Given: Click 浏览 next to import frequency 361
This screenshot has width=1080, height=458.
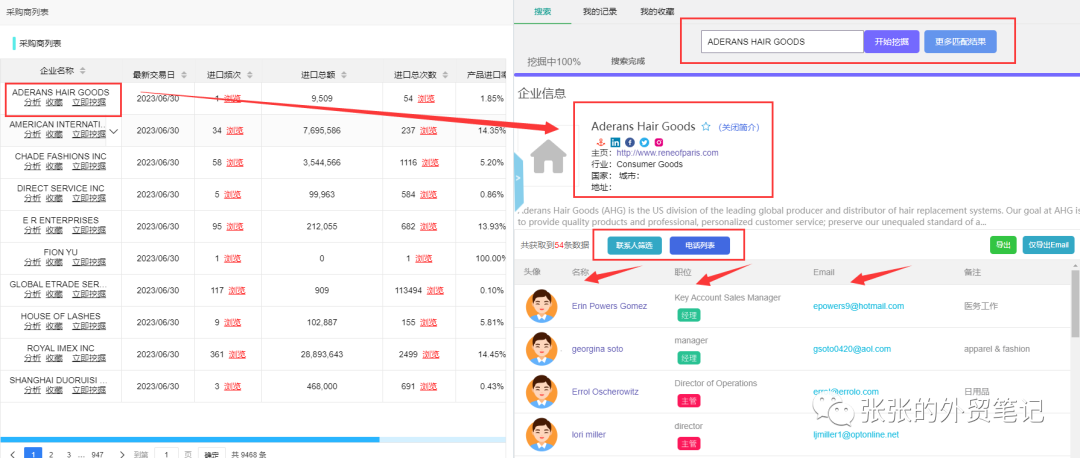Looking at the screenshot, I should pyautogui.click(x=237, y=355).
